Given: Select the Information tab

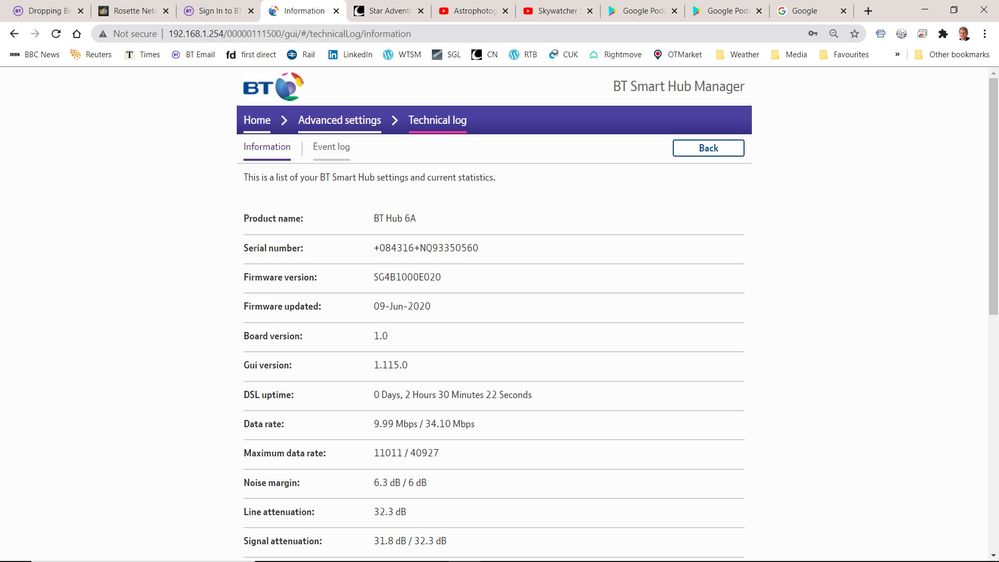Looking at the screenshot, I should [x=267, y=147].
